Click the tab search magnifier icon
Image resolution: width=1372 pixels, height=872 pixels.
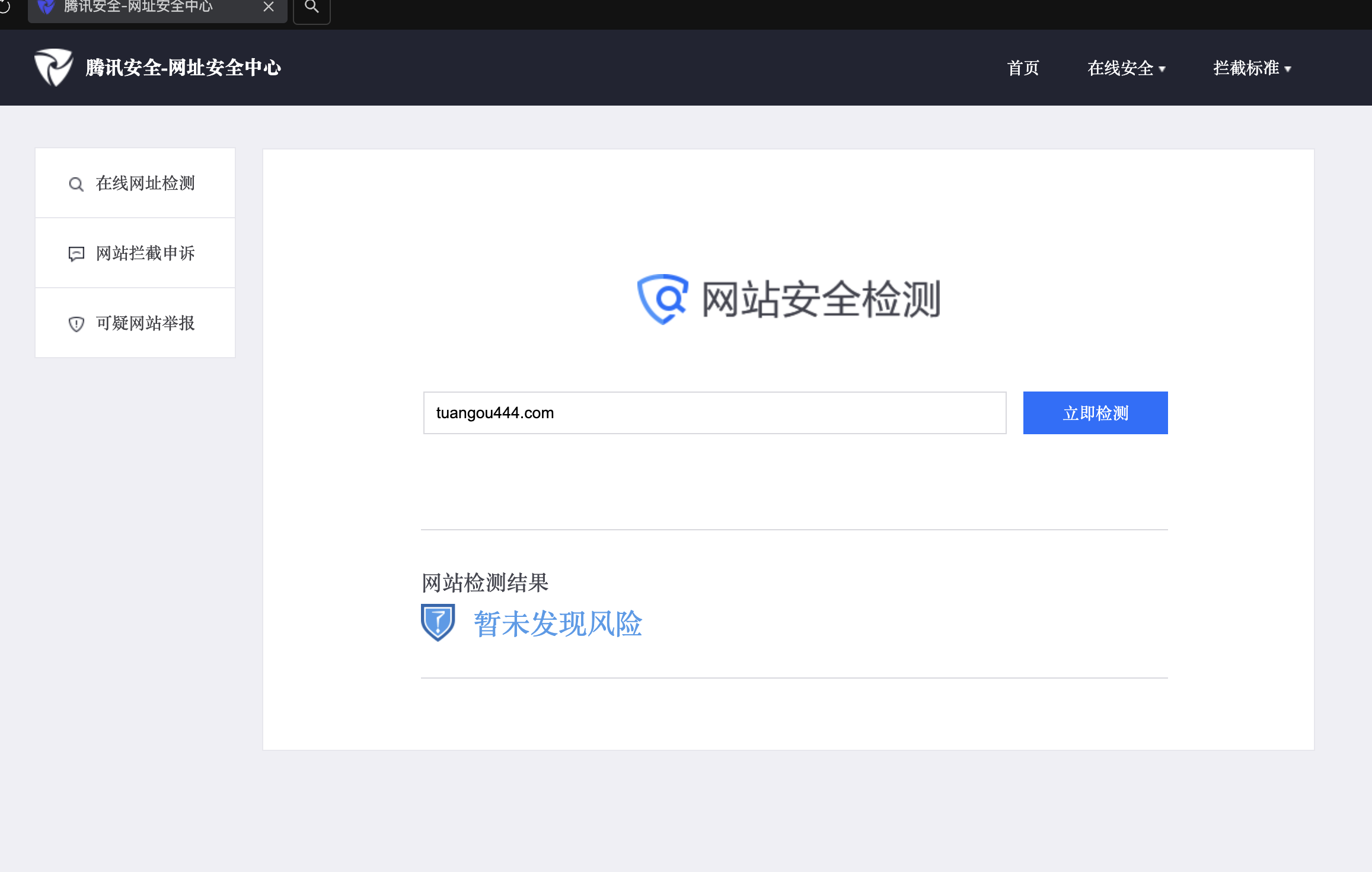[312, 7]
